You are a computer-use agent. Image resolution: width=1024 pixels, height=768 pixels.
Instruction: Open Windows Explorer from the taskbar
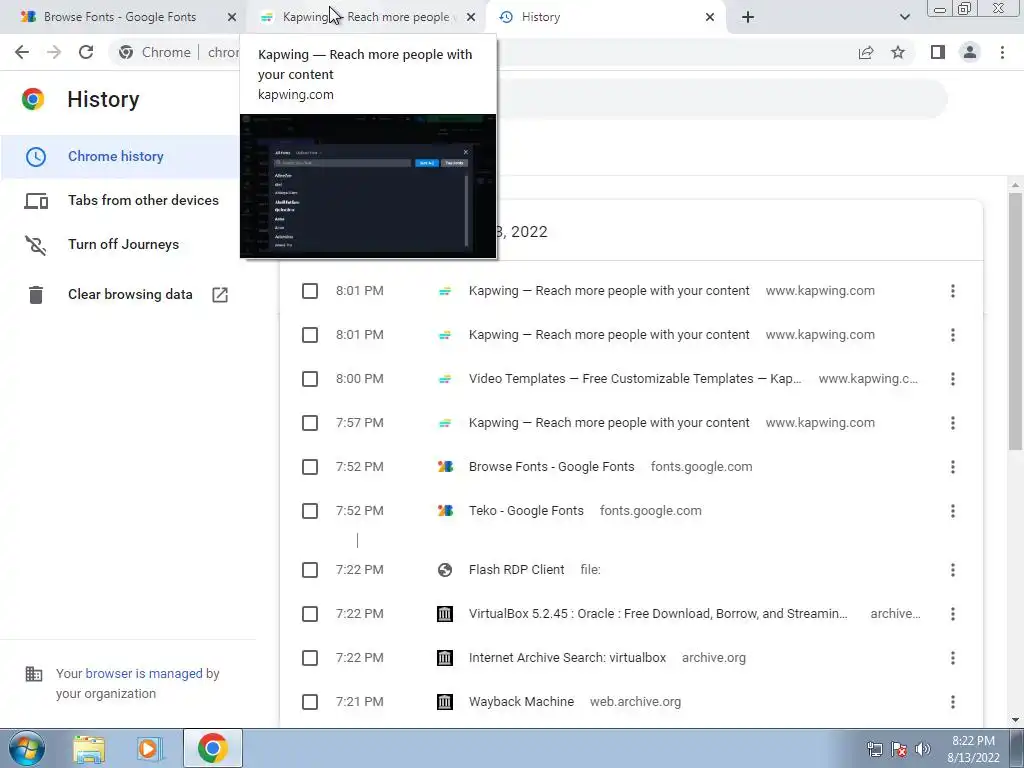[89, 748]
